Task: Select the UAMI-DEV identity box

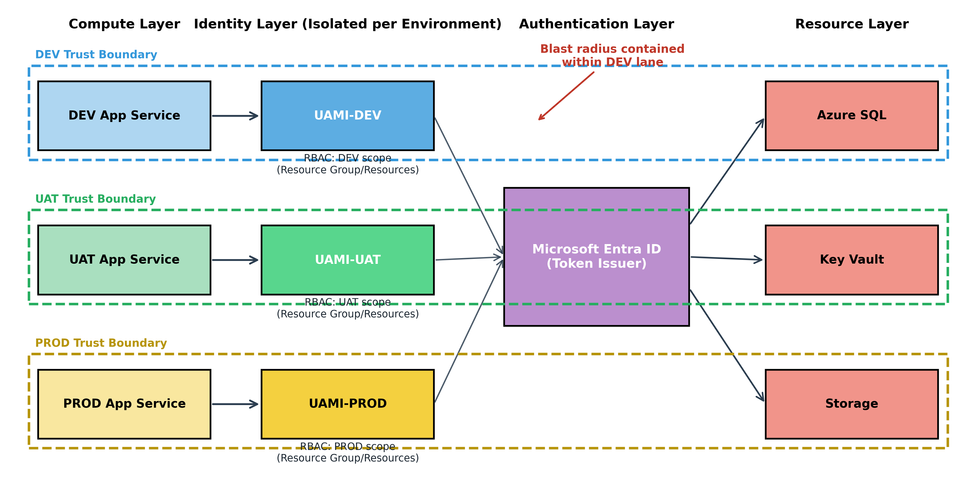Action: (x=347, y=115)
